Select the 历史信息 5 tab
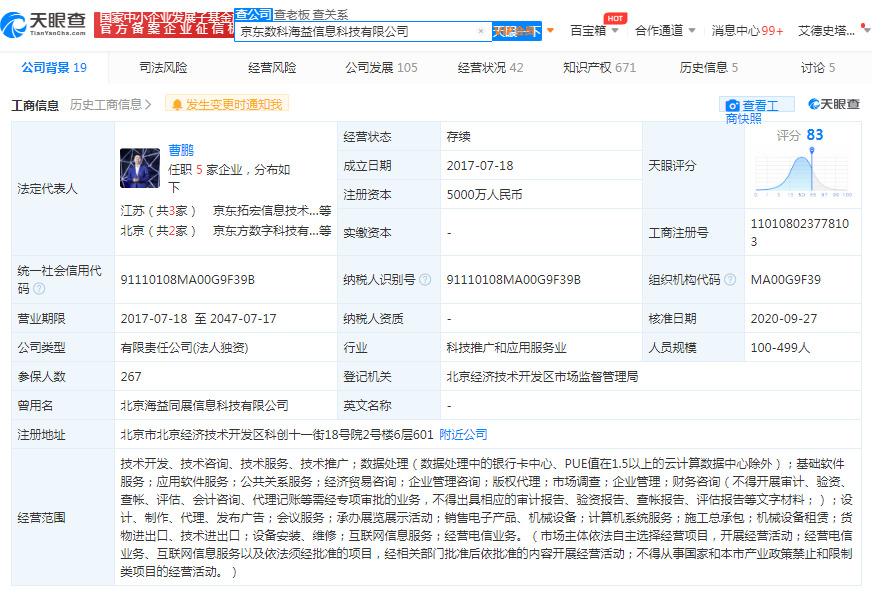 tap(708, 68)
